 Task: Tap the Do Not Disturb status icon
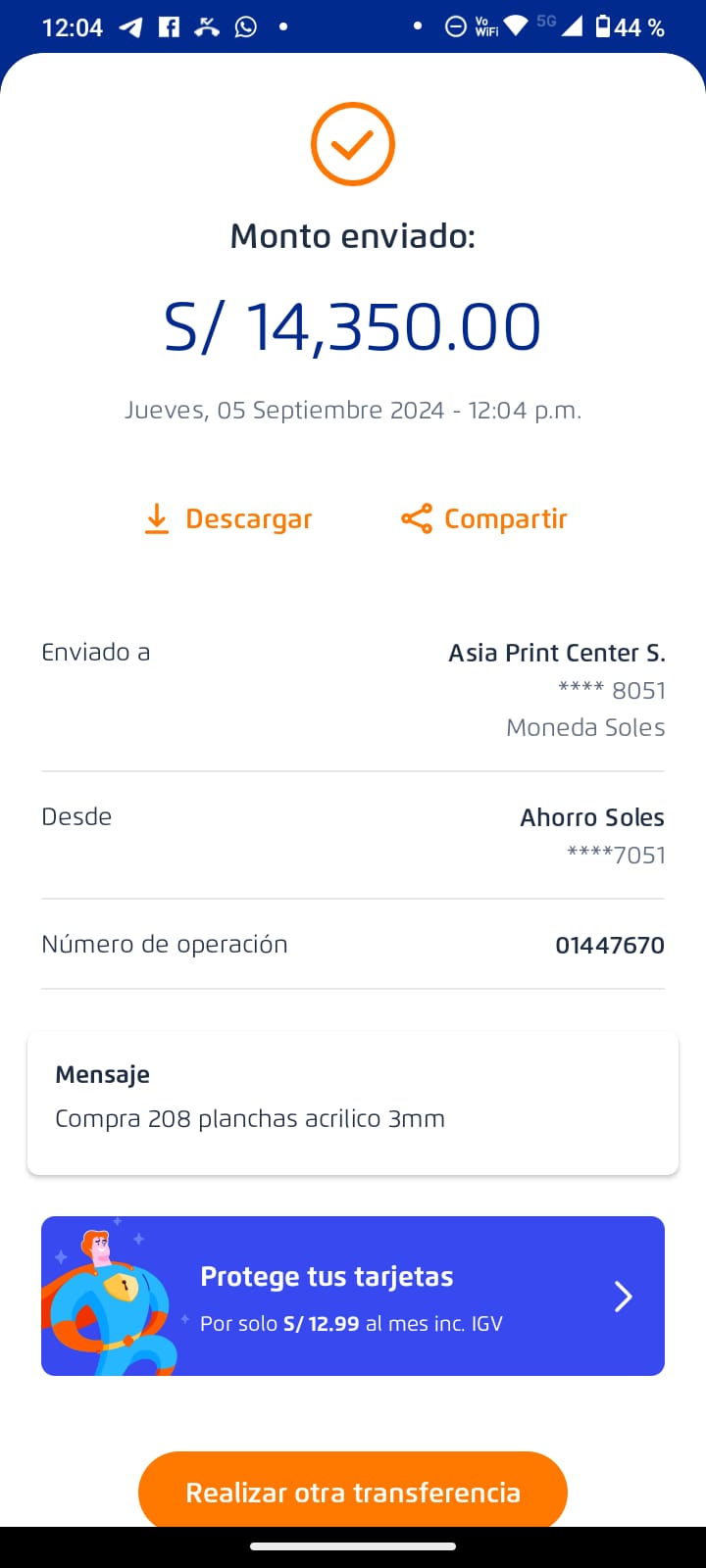[456, 27]
